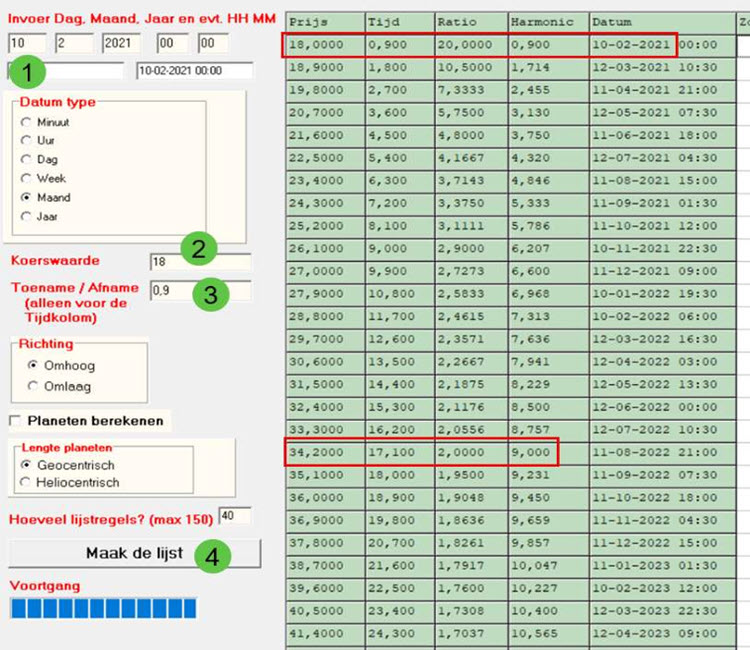Focus the Toename / Afname input field
The width and height of the screenshot is (750, 650).
click(x=200, y=290)
